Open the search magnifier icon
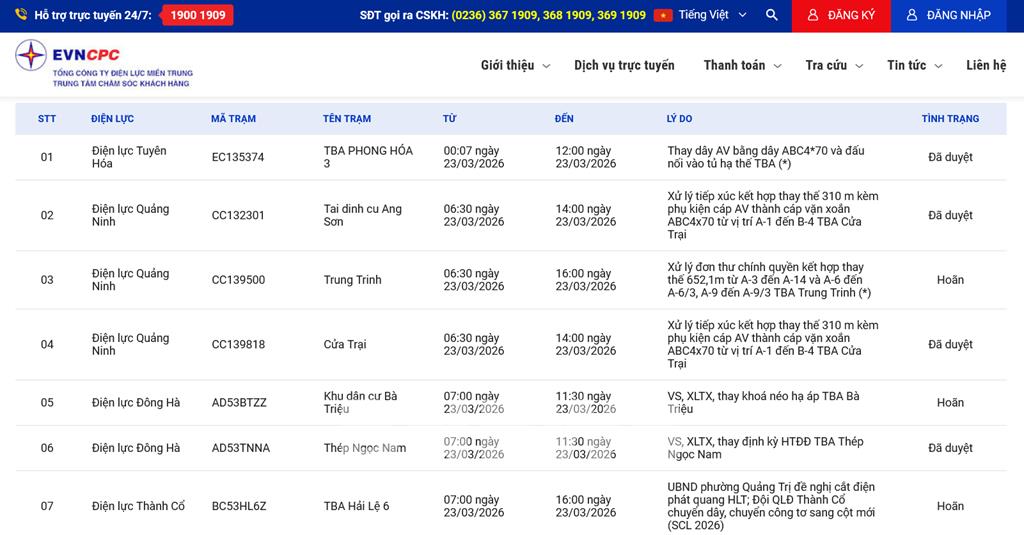The image size is (1024, 535). [x=771, y=15]
